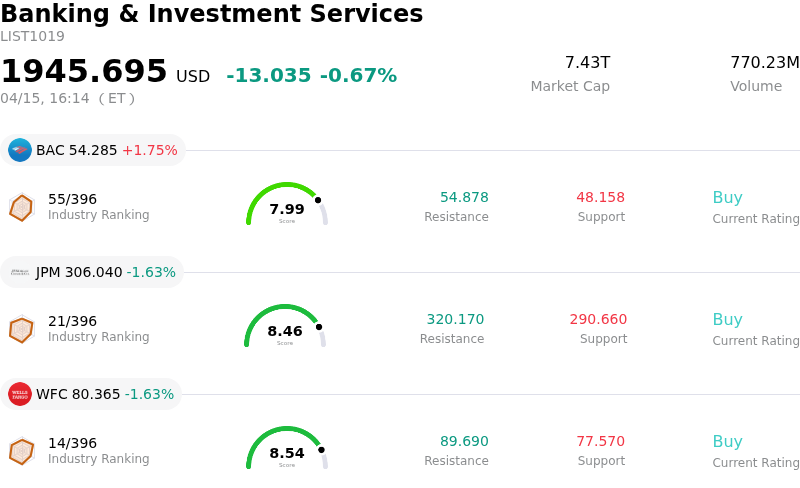Click the BAC 7.99 score gauge
Viewport: 800px width, 488px height.
[287, 206]
